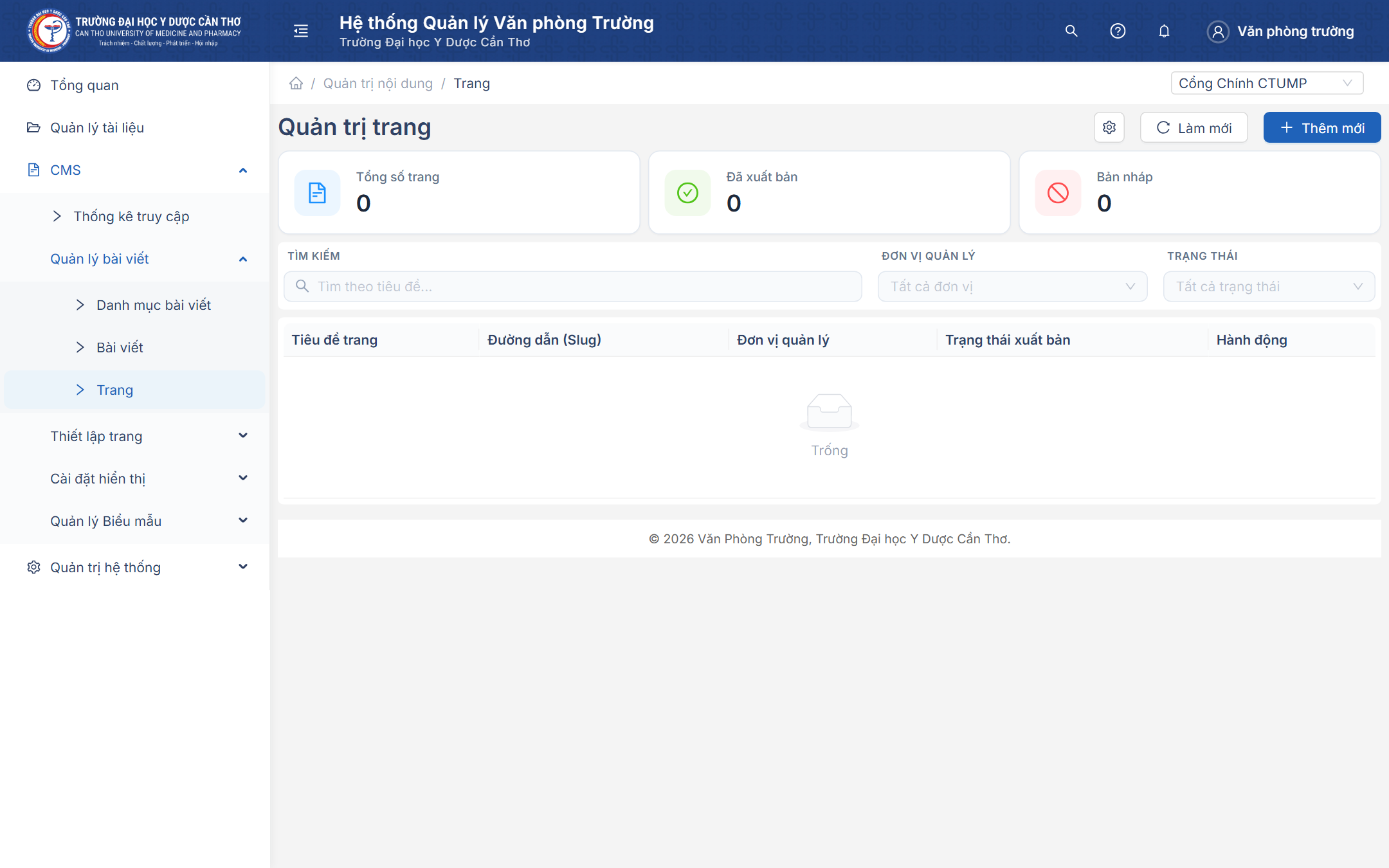The image size is (1389, 868).
Task: Open table settings gear icon
Action: click(x=1109, y=127)
